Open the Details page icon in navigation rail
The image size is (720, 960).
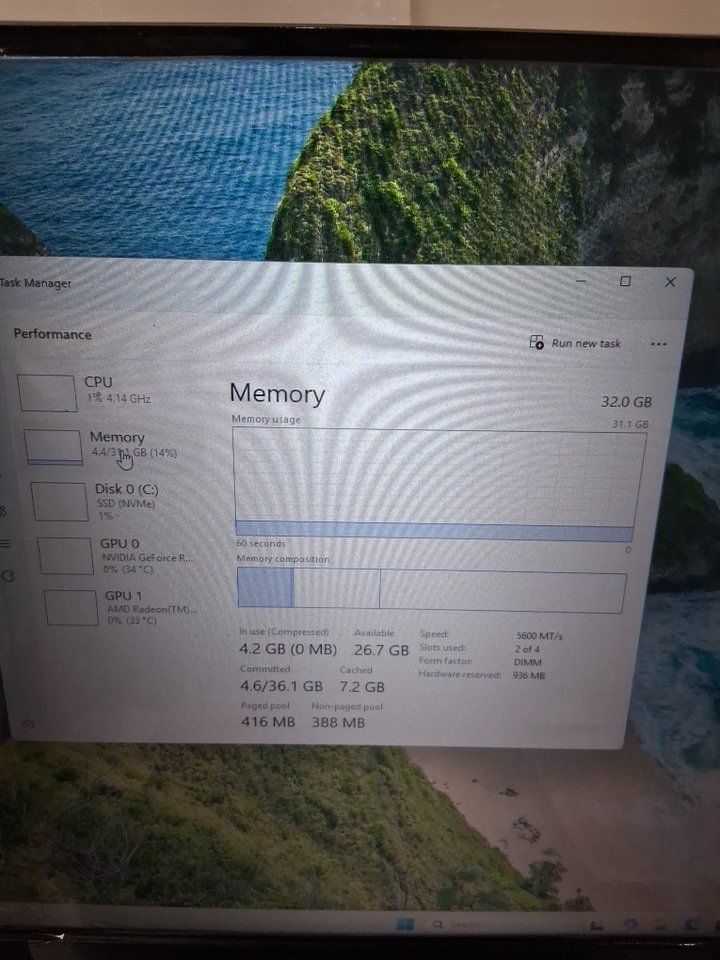coord(4,543)
